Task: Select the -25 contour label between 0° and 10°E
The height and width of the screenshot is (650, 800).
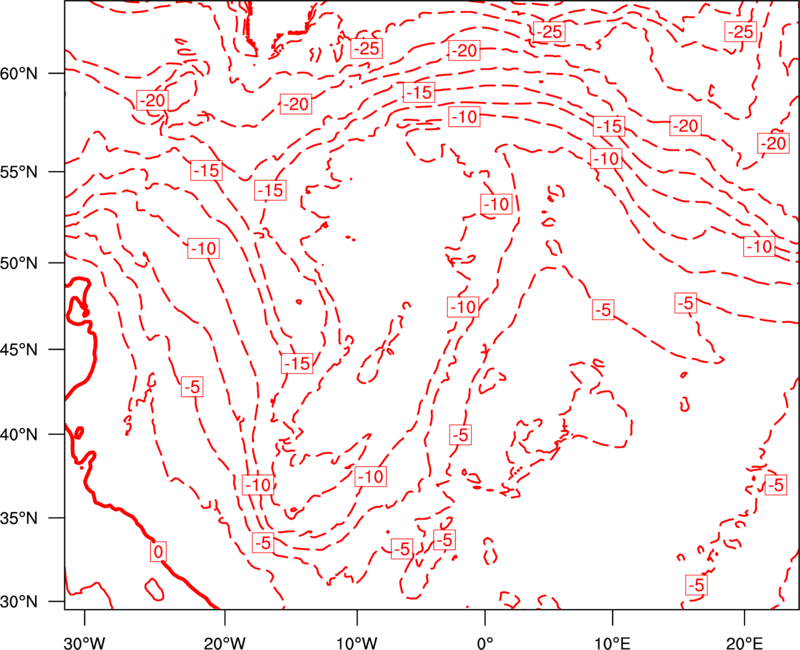Action: coord(549,32)
